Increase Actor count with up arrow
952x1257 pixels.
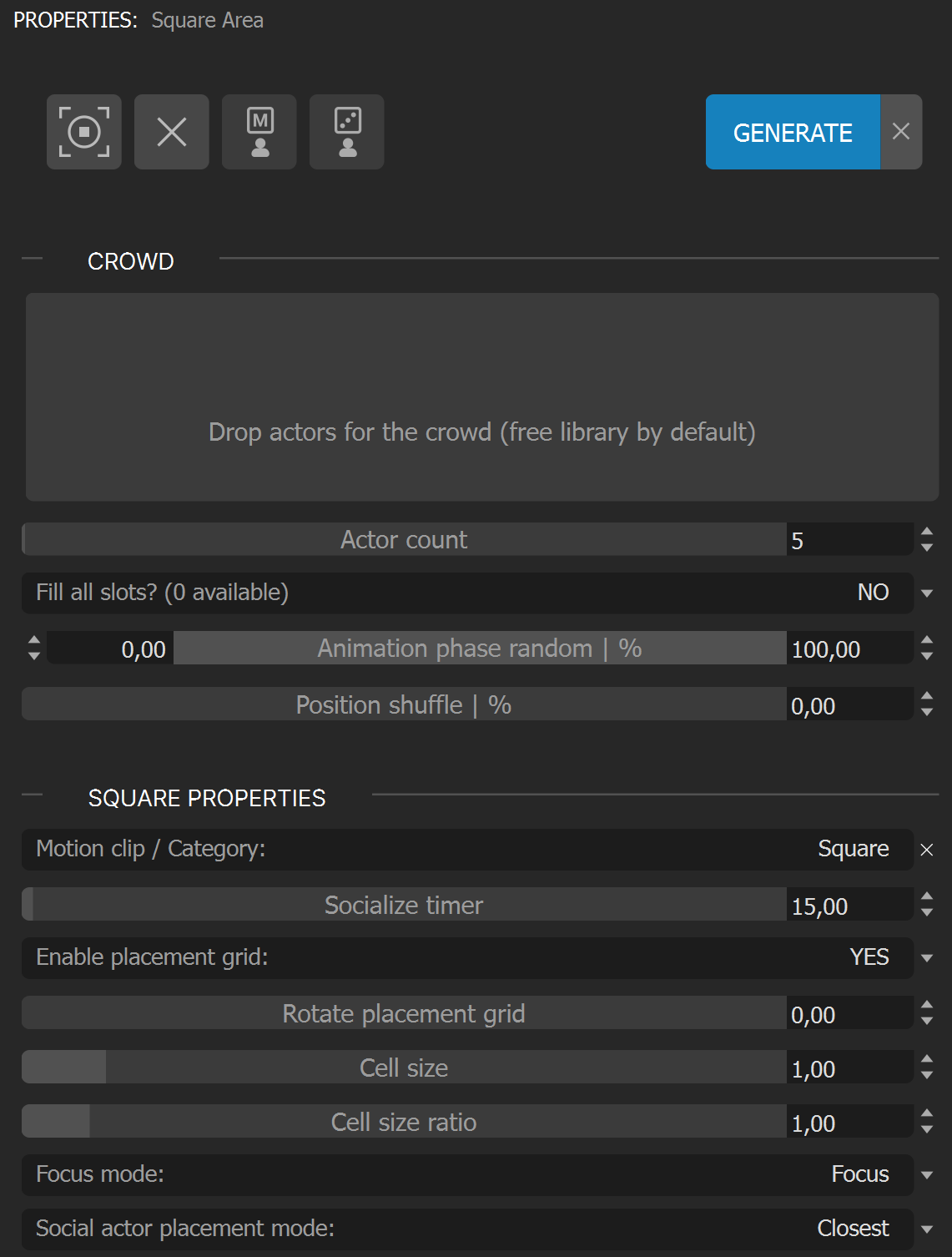[927, 531]
